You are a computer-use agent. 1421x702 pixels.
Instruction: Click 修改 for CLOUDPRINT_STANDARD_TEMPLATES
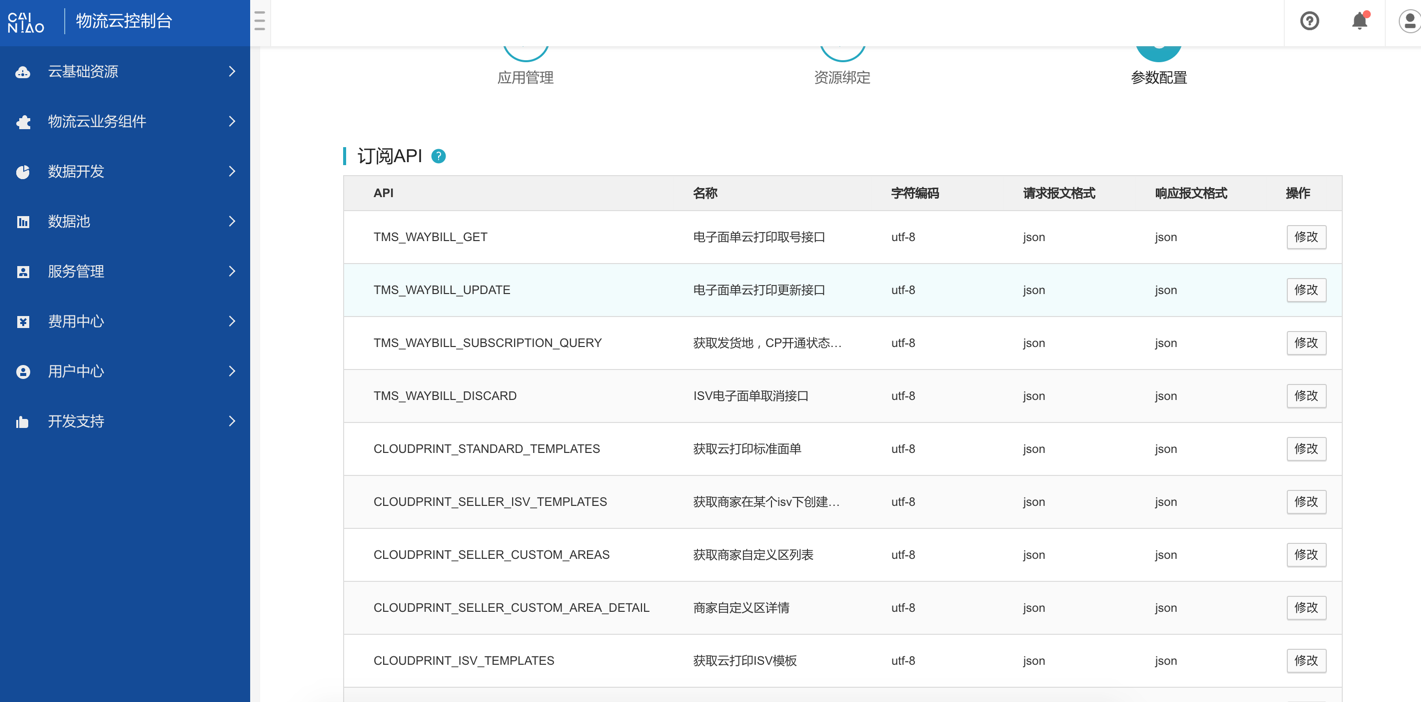(x=1306, y=449)
